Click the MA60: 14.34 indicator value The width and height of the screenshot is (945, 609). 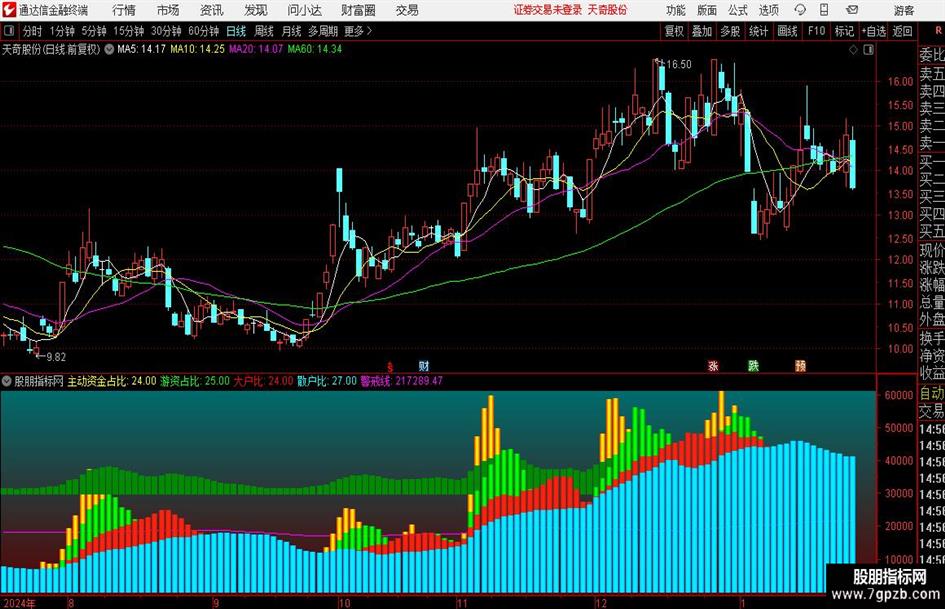(x=315, y=49)
